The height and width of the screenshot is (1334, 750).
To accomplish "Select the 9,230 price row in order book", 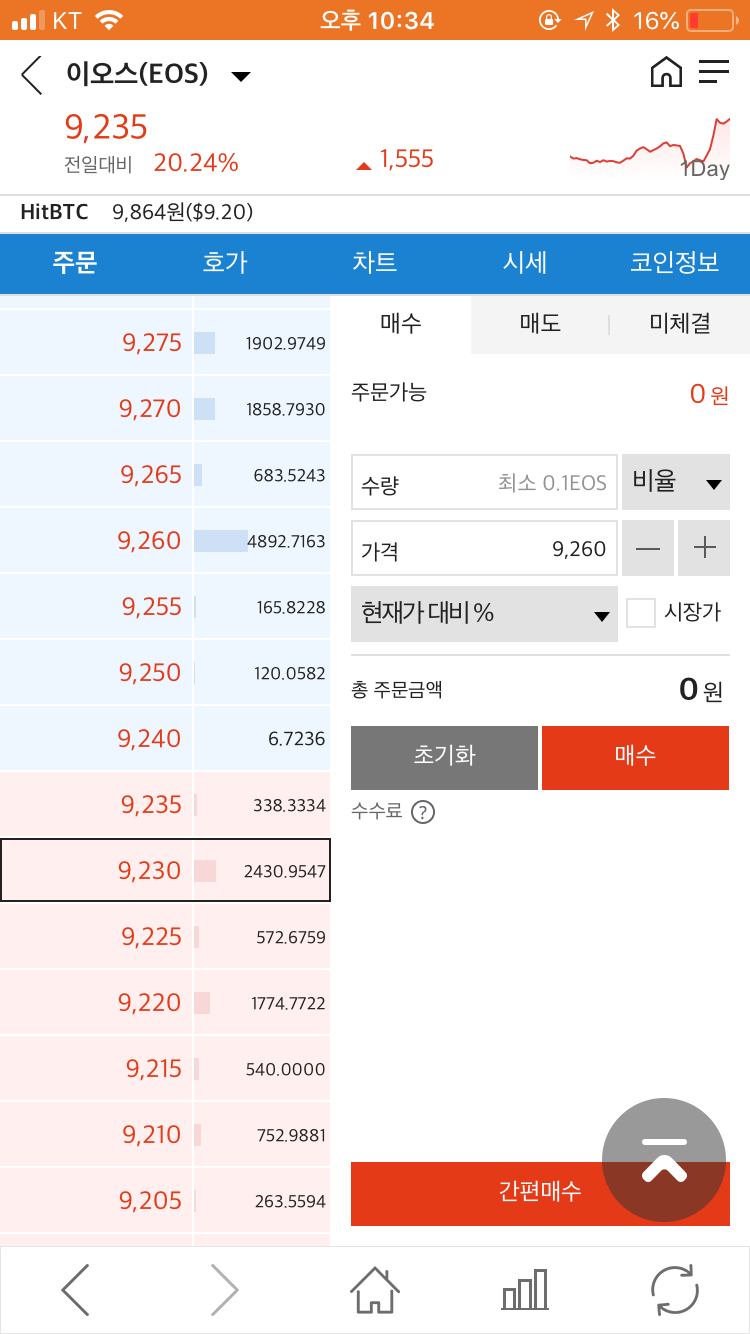I will coord(165,870).
